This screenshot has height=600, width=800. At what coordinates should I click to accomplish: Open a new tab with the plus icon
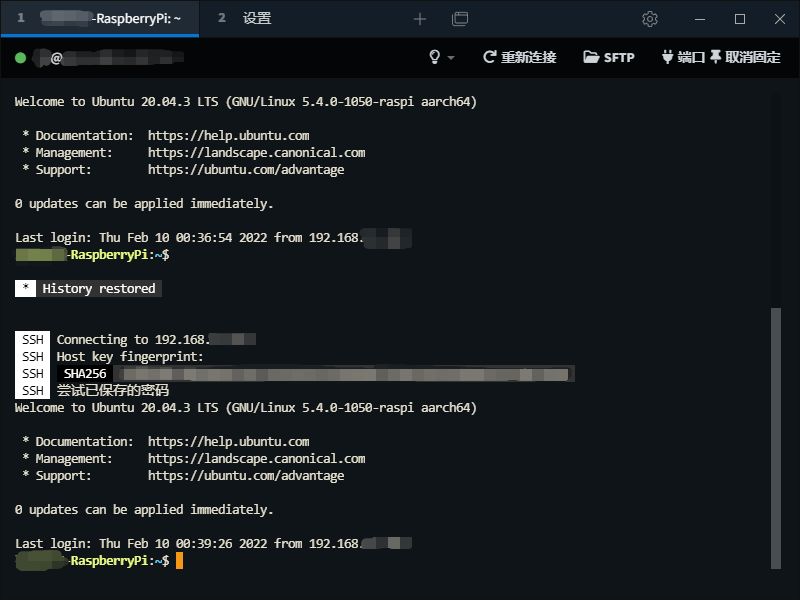pos(420,19)
